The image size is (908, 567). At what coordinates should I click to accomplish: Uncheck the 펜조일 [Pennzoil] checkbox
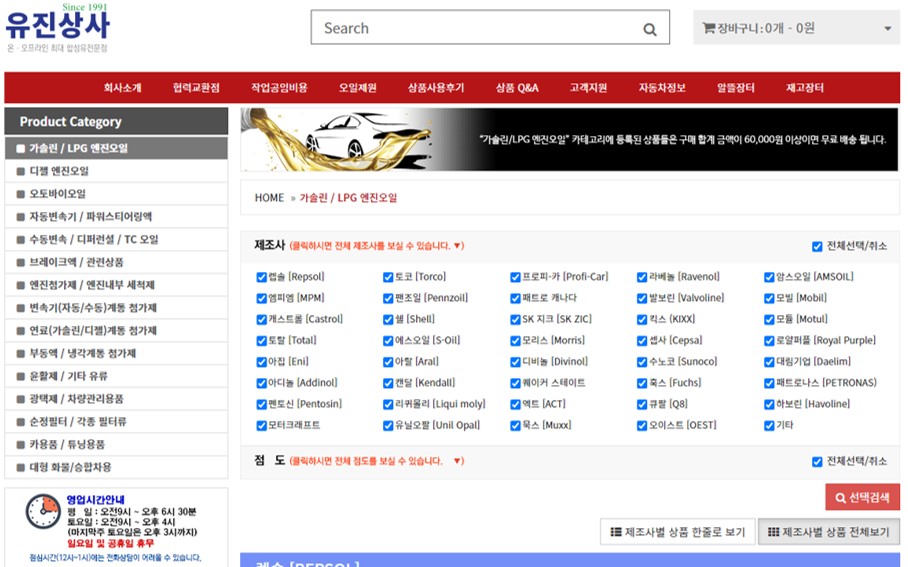click(x=388, y=298)
